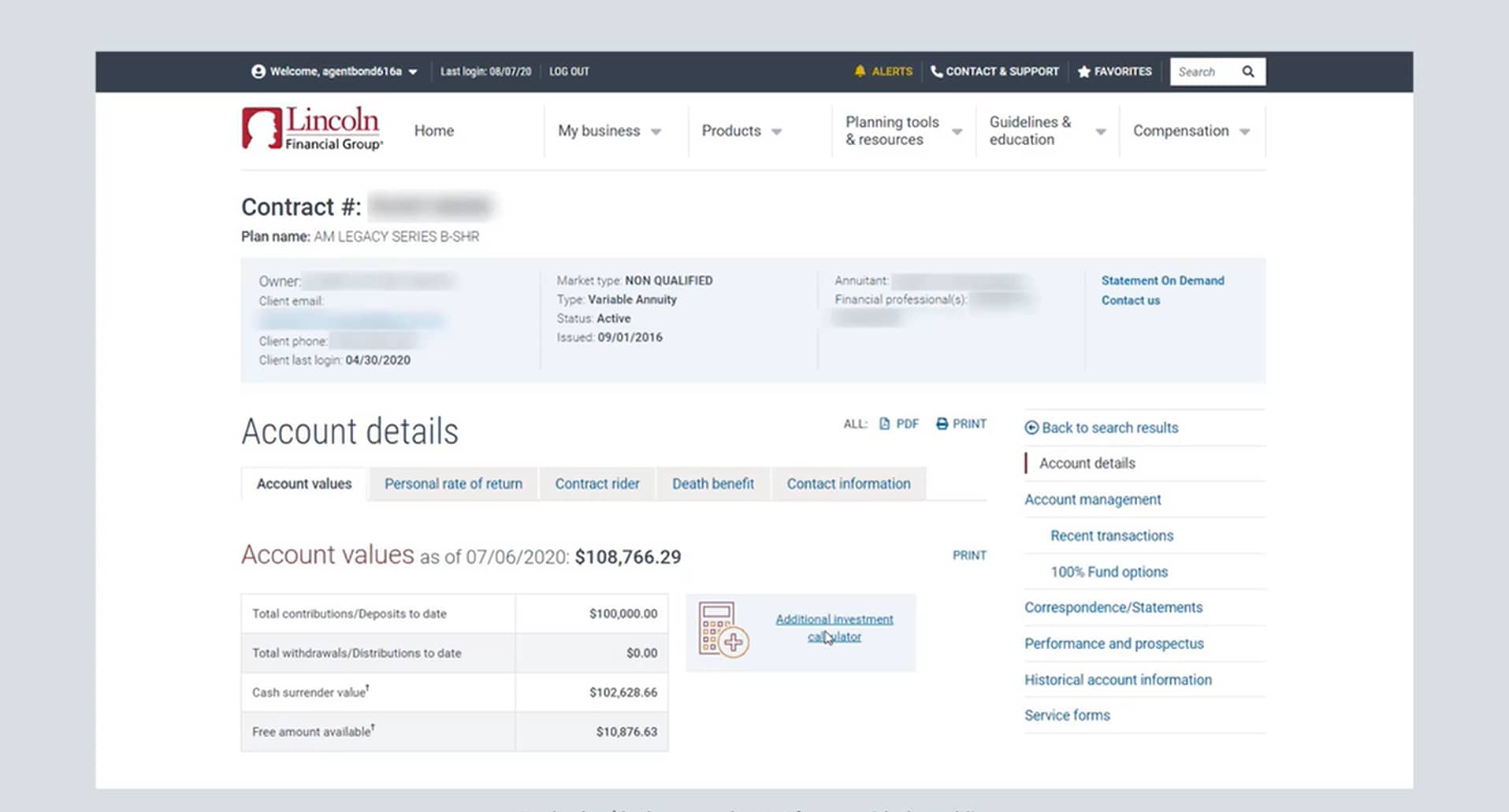Click the PRINT link beside Account values

click(x=969, y=555)
